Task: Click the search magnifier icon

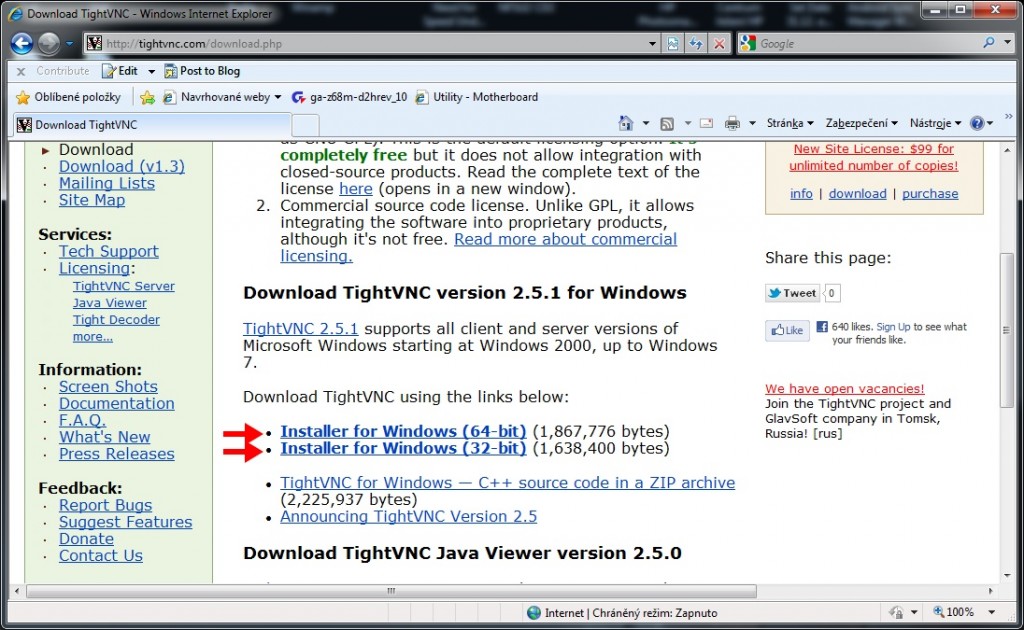Action: [x=989, y=43]
